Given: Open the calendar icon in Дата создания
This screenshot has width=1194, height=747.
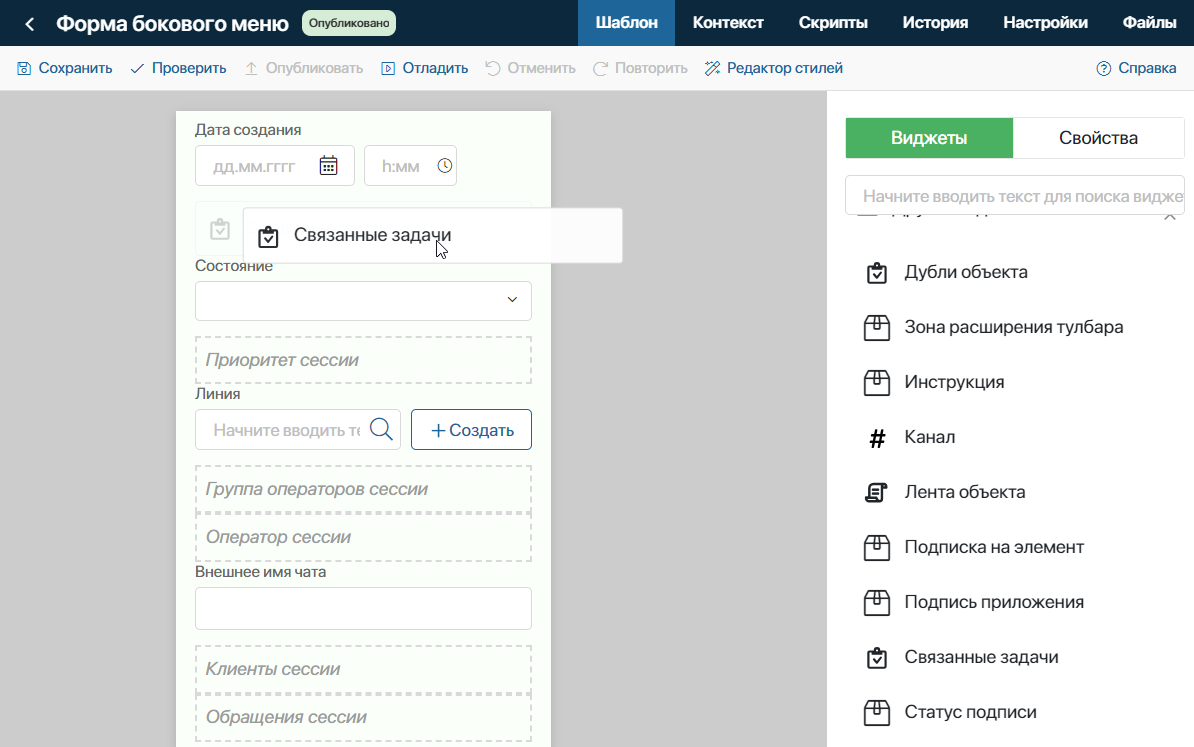Looking at the screenshot, I should point(328,165).
